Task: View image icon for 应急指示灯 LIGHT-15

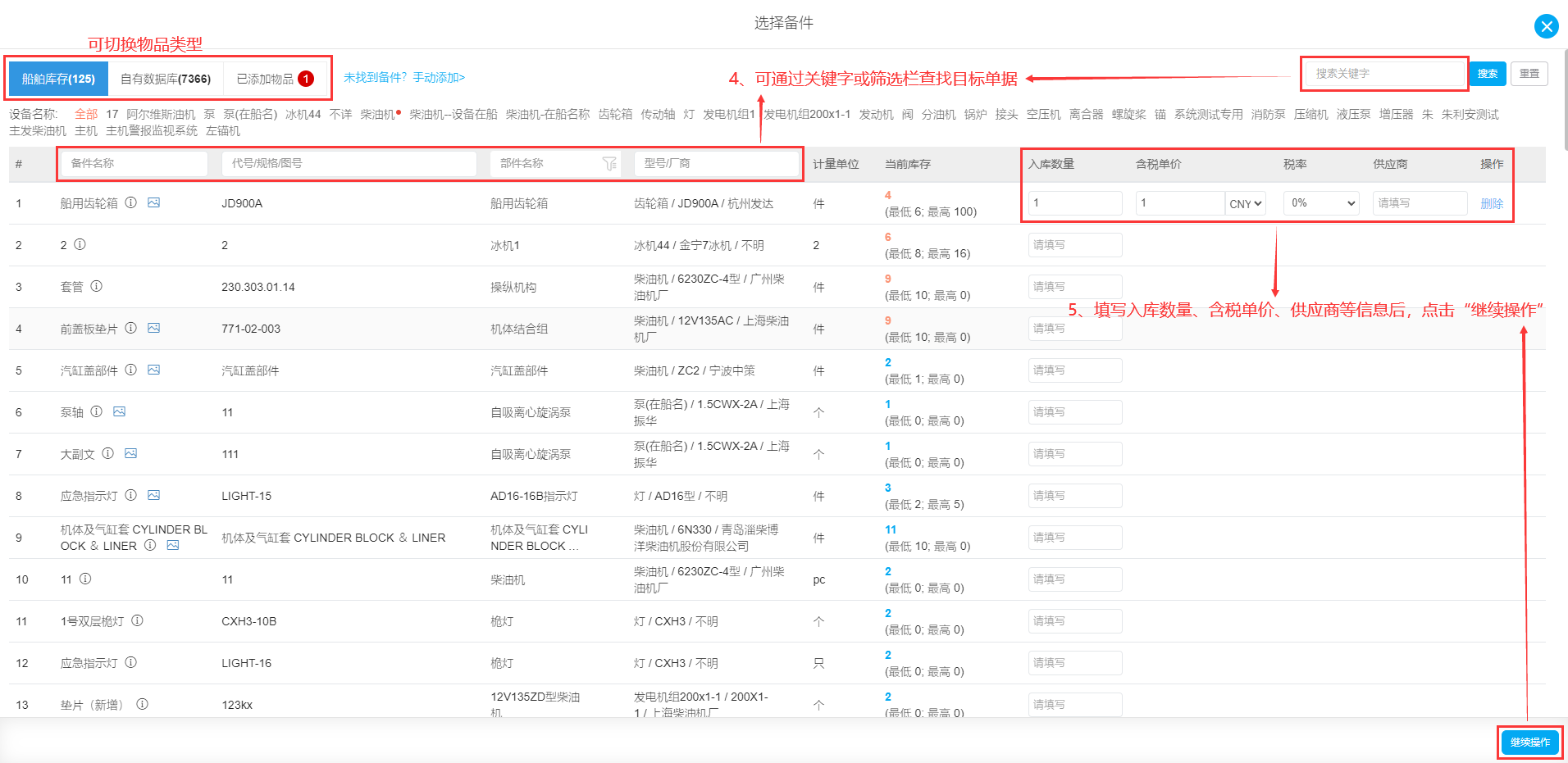Action: click(x=153, y=495)
